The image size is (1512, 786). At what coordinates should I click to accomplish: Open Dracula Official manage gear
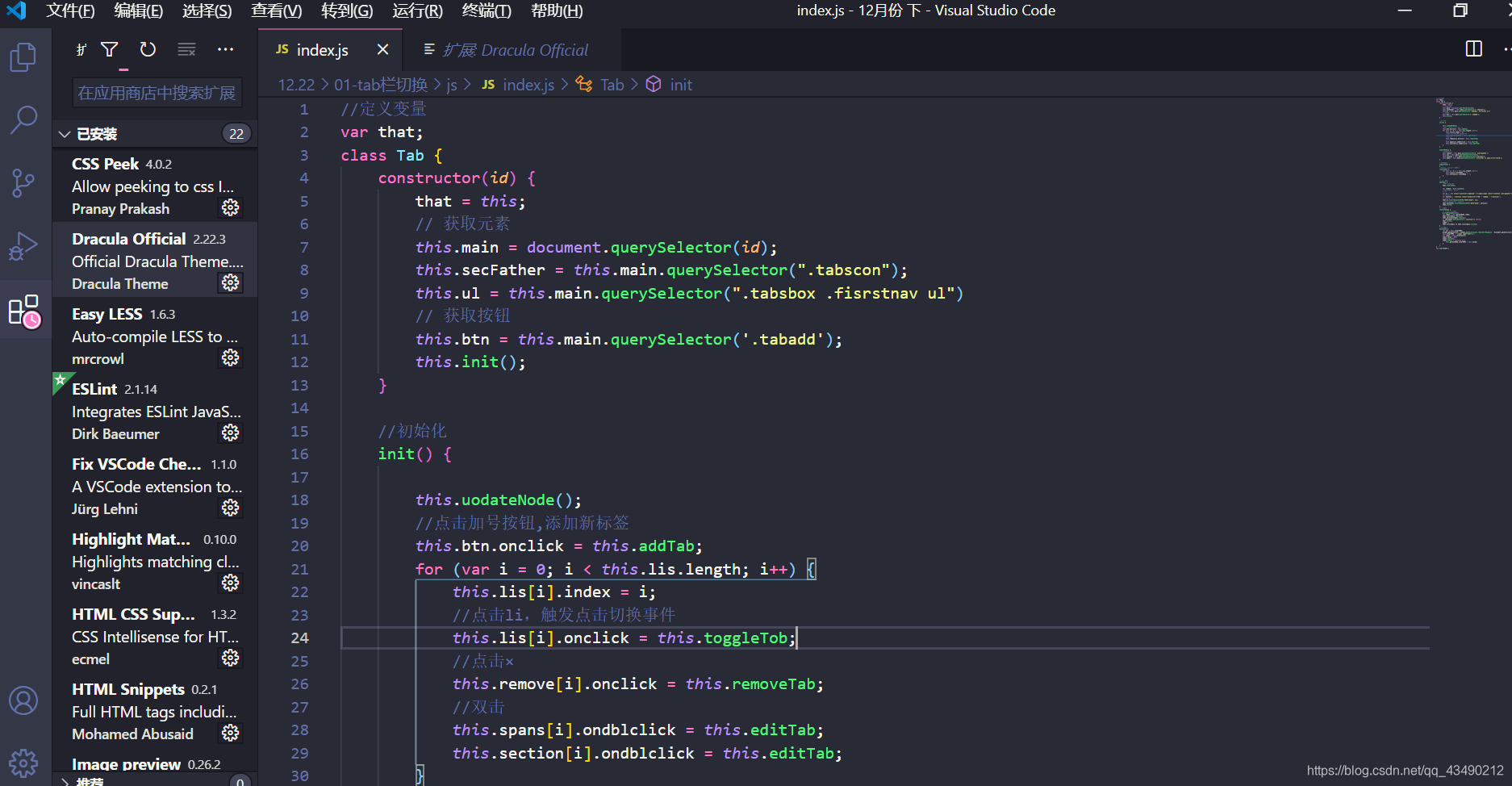click(231, 283)
